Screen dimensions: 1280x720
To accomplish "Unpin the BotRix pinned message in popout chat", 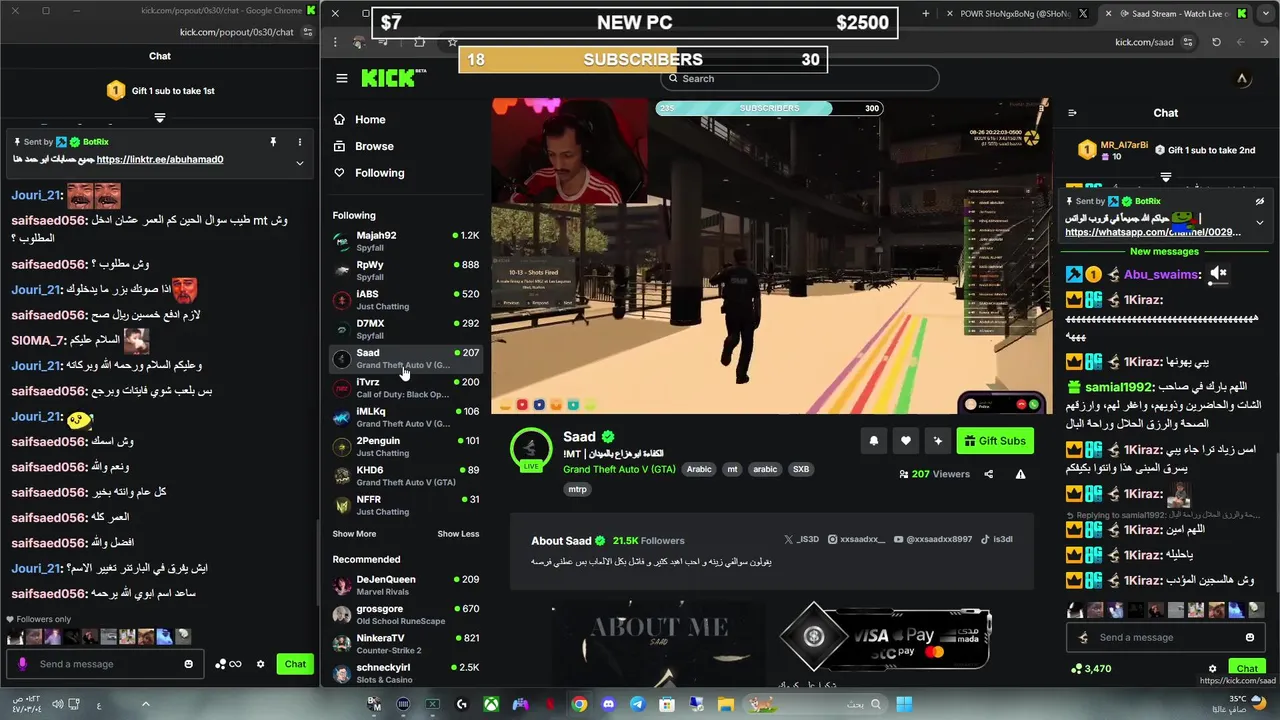I will (273, 142).
